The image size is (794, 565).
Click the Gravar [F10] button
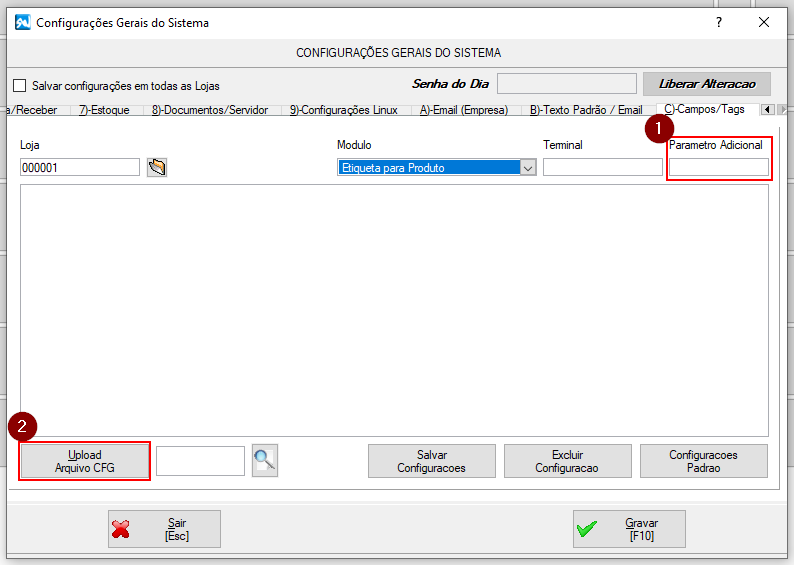(629, 529)
